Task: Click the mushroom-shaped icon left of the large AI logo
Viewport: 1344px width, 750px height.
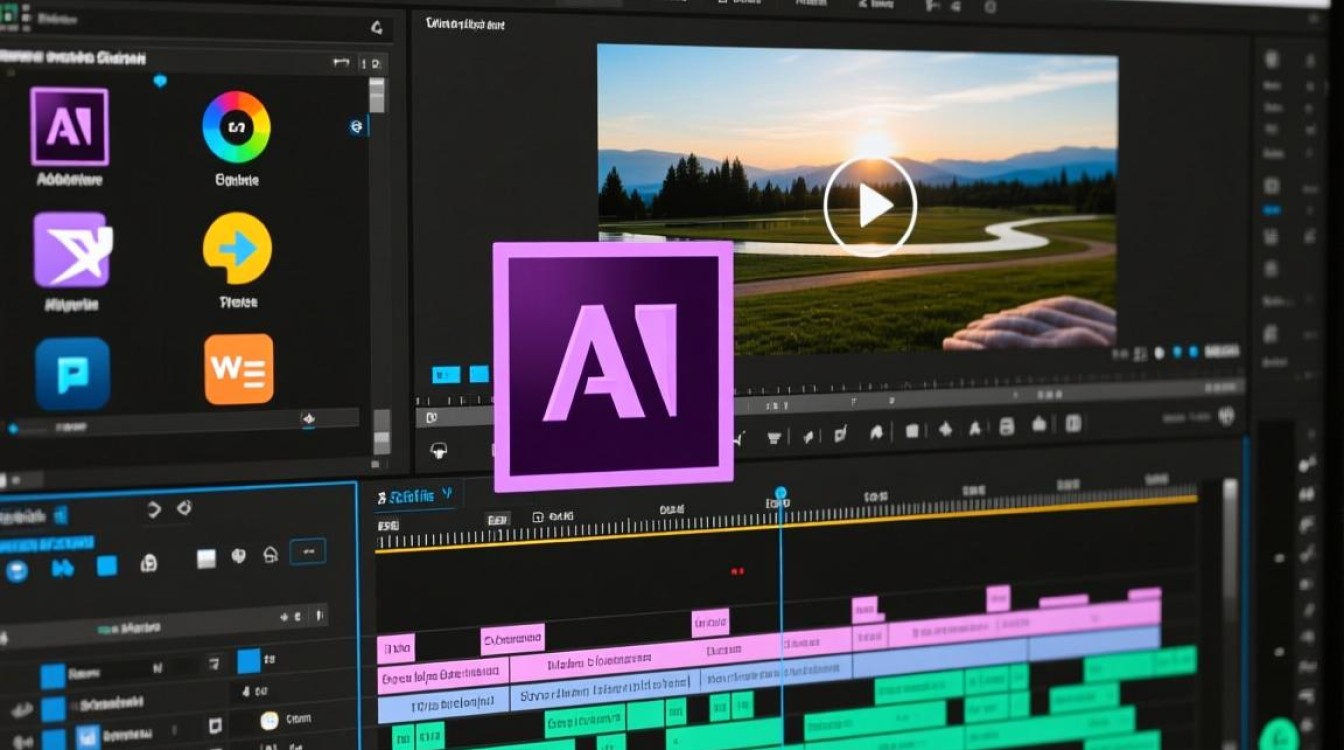Action: tap(438, 450)
